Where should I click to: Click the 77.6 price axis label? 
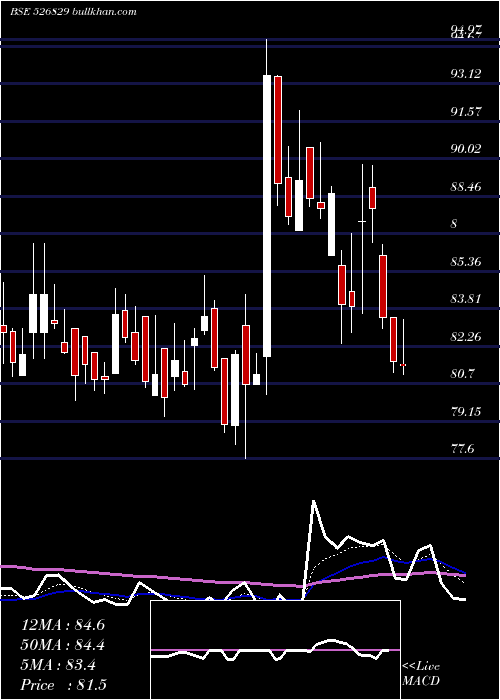(462, 449)
